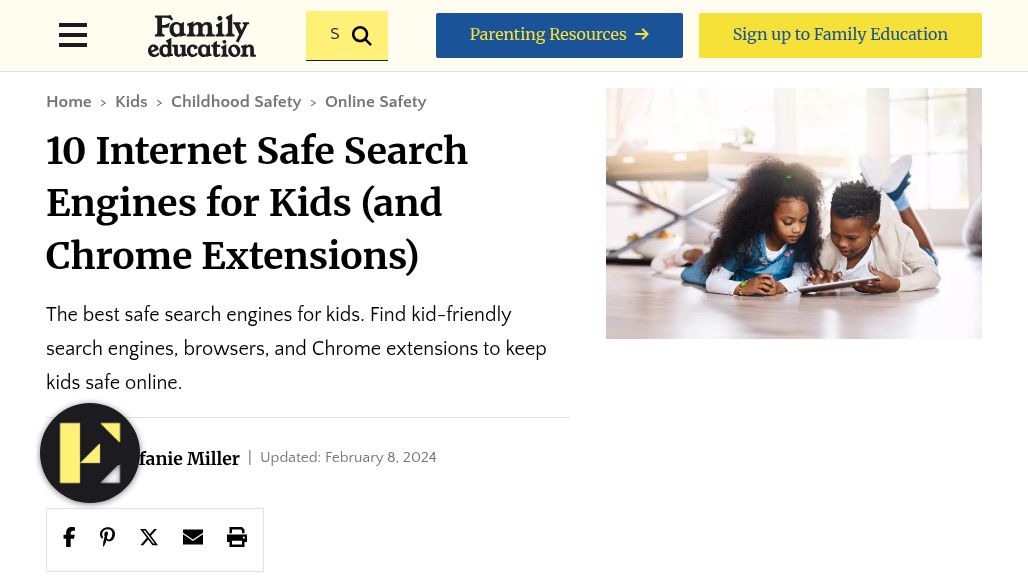1028x578 pixels.
Task: Share article on Facebook
Action: 69,538
